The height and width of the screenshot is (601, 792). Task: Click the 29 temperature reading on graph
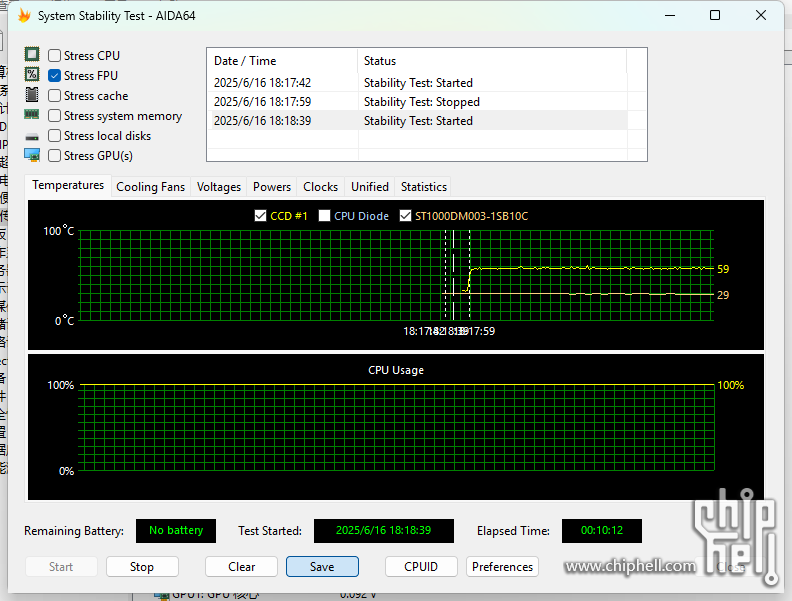pos(723,295)
